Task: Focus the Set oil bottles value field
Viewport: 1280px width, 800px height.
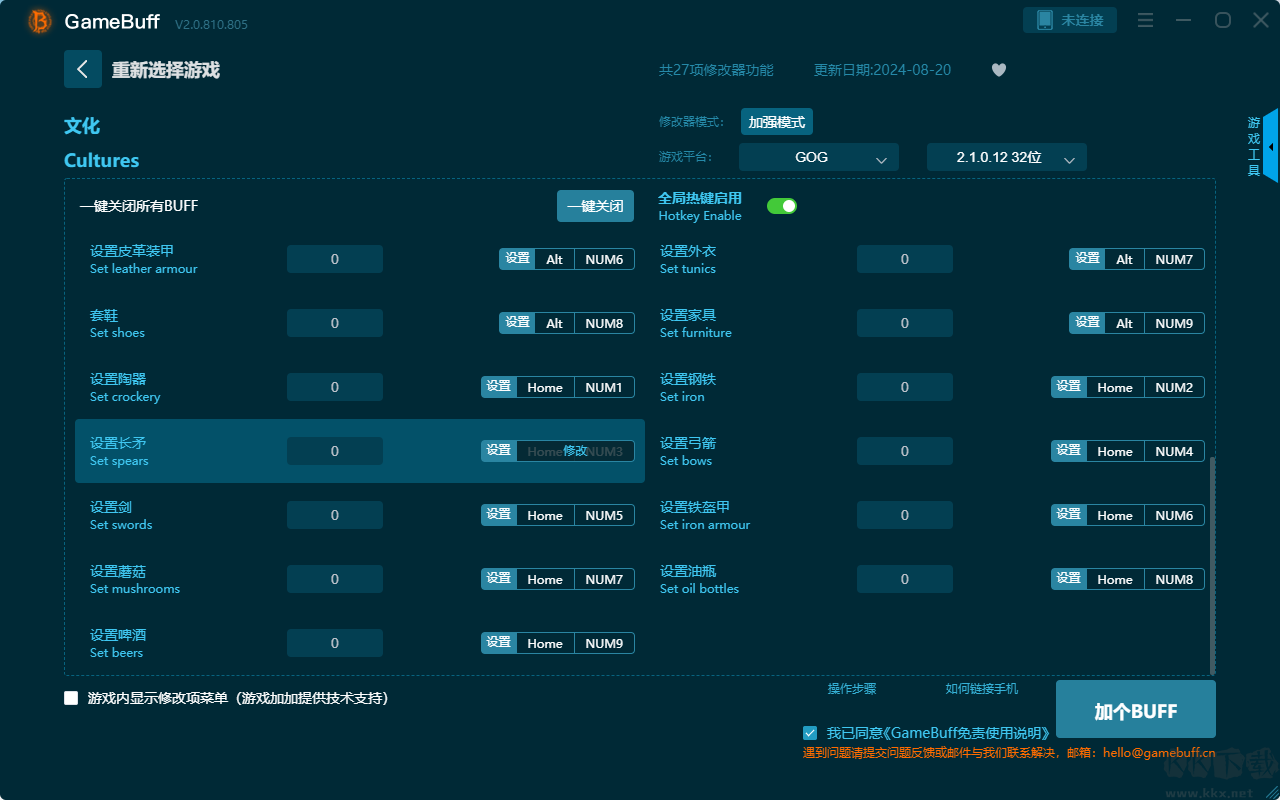Action: coord(905,579)
